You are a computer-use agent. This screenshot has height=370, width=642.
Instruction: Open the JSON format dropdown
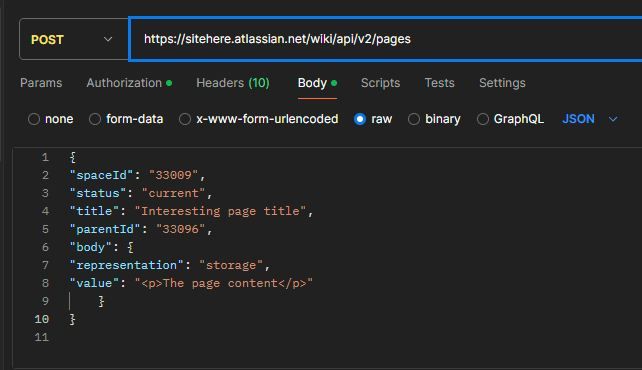(x=590, y=119)
